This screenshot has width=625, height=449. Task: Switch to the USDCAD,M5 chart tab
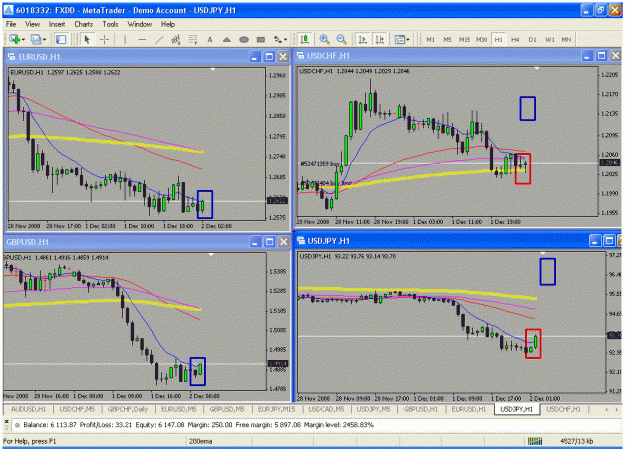tap(326, 409)
